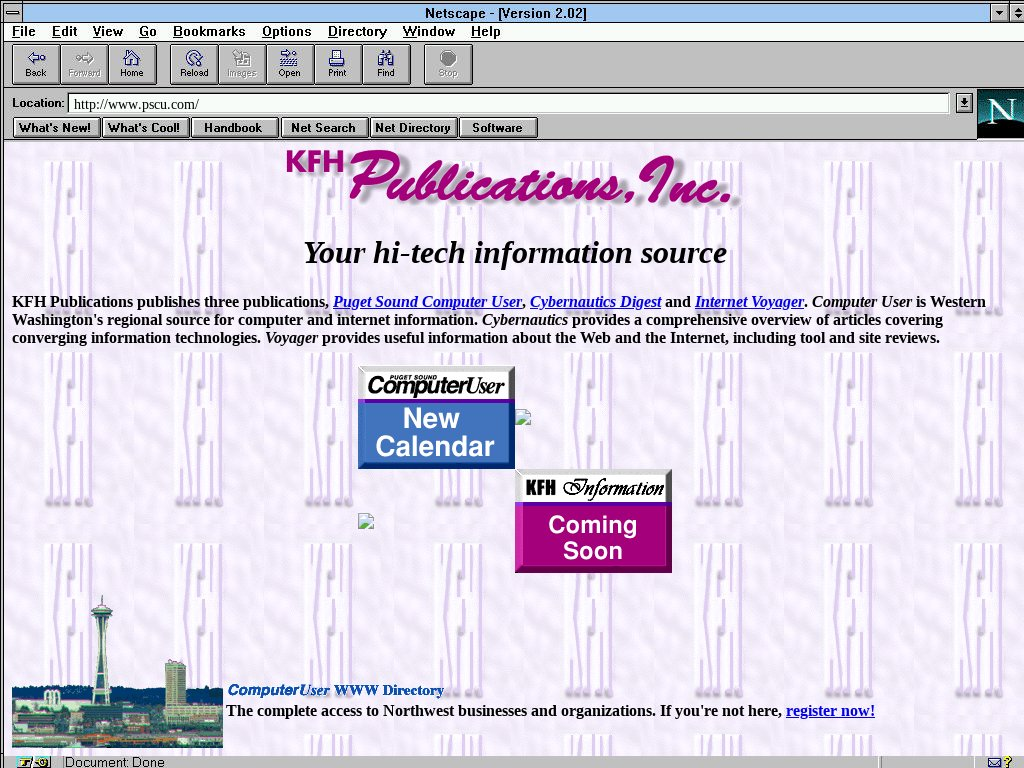Open the Options menu

click(x=286, y=32)
